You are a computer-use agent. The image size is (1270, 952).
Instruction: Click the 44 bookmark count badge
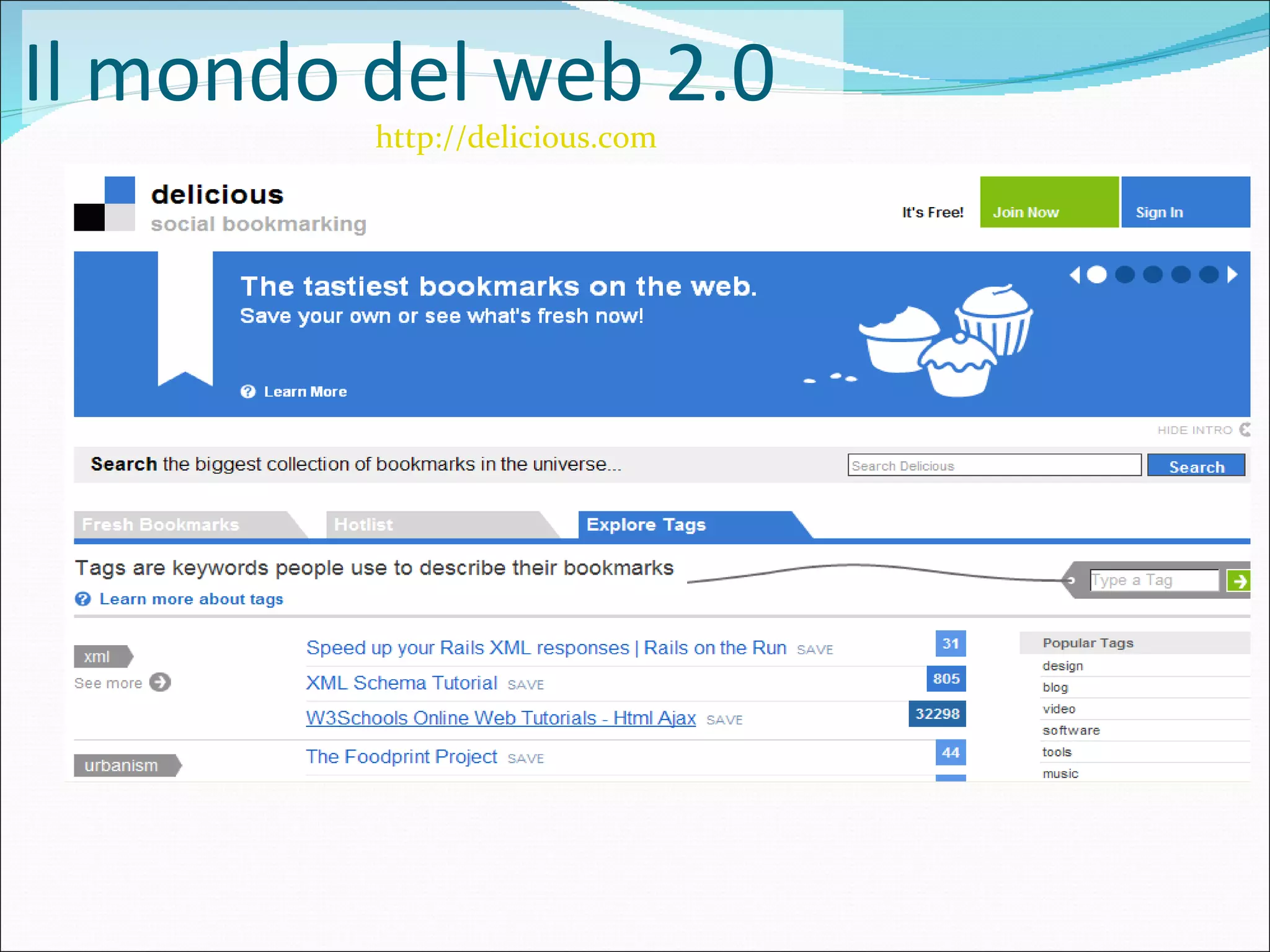pos(951,753)
